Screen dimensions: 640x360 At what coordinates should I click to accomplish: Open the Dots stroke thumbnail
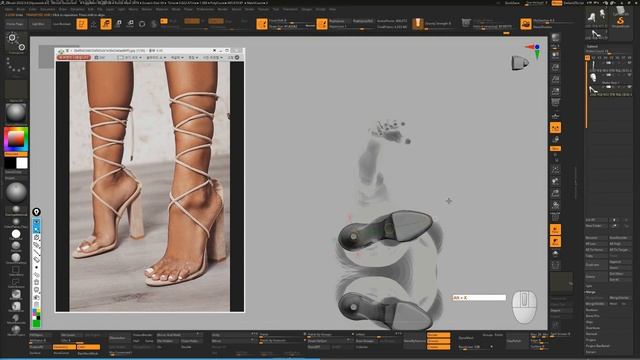pyautogui.click(x=16, y=65)
